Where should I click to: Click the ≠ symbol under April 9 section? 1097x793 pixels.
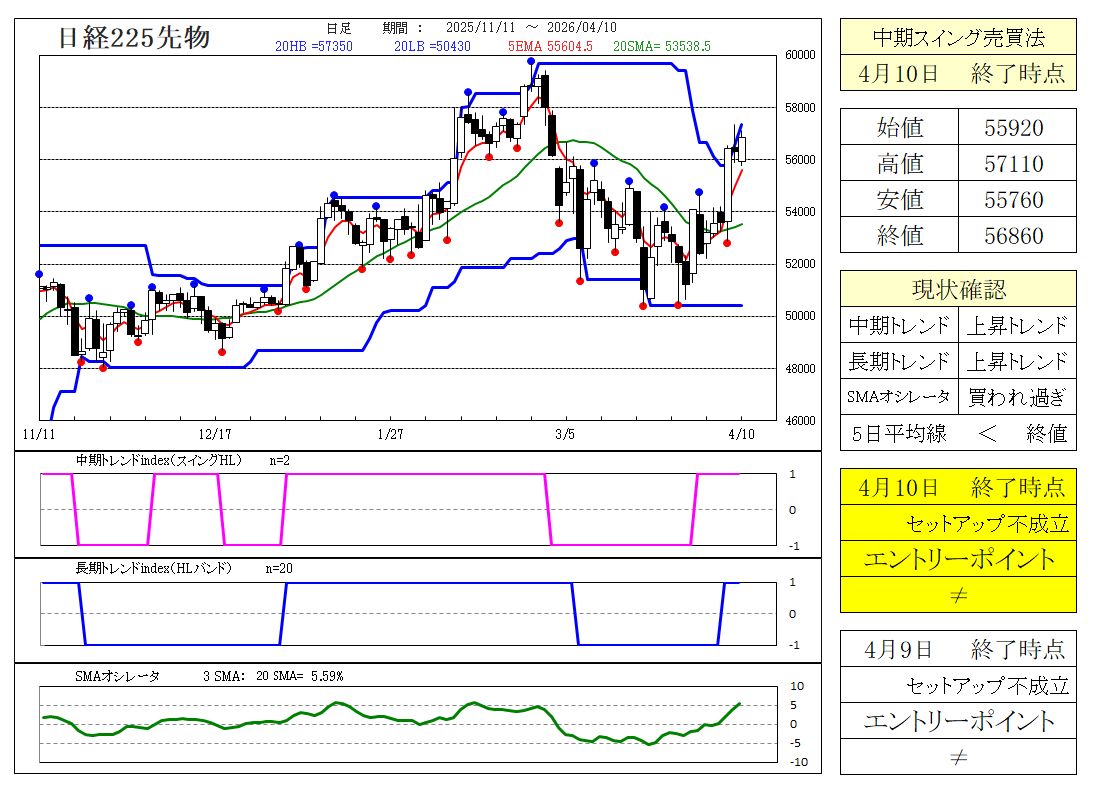957,757
